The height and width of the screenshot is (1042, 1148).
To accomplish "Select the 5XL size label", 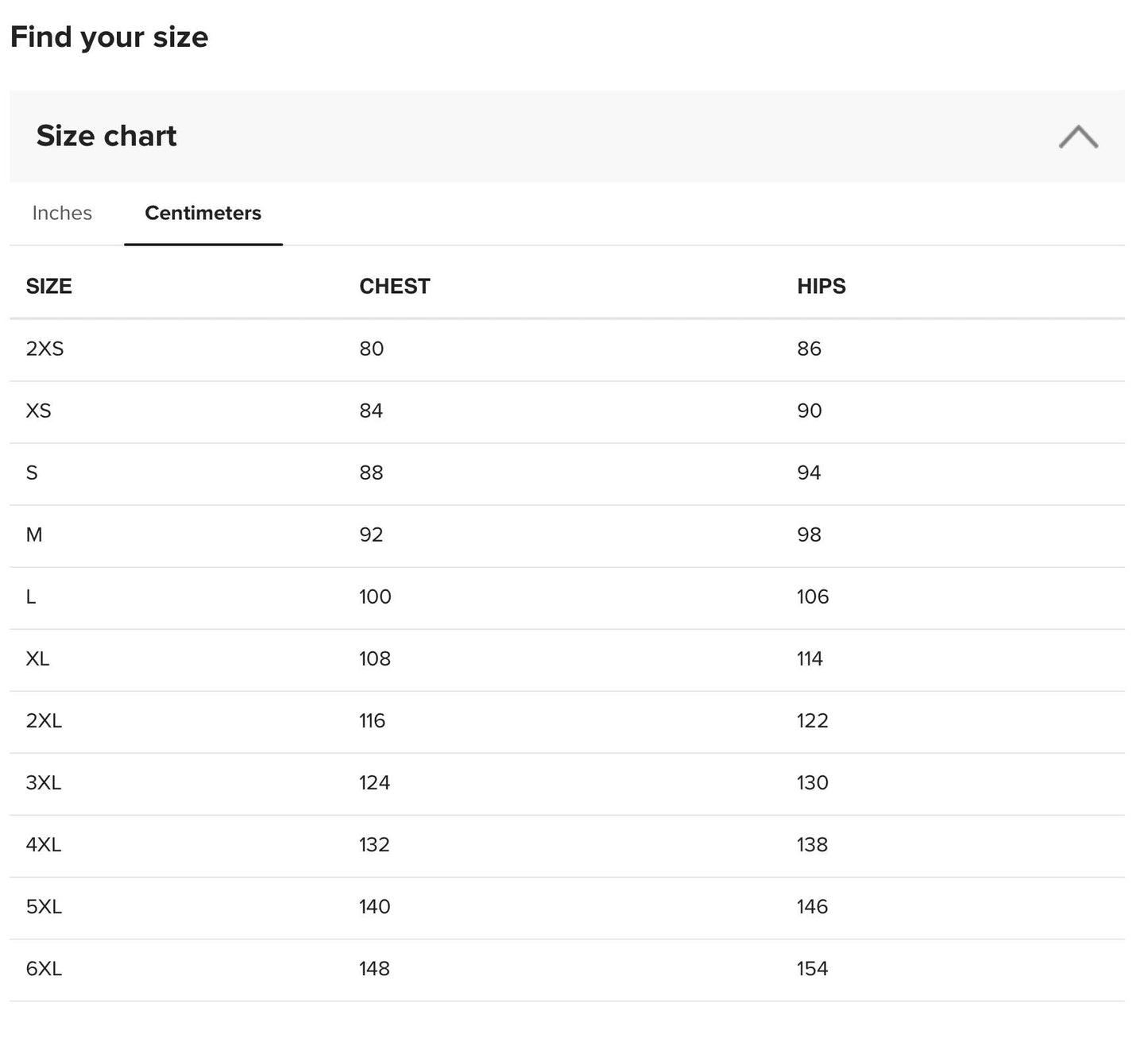I will click(44, 906).
